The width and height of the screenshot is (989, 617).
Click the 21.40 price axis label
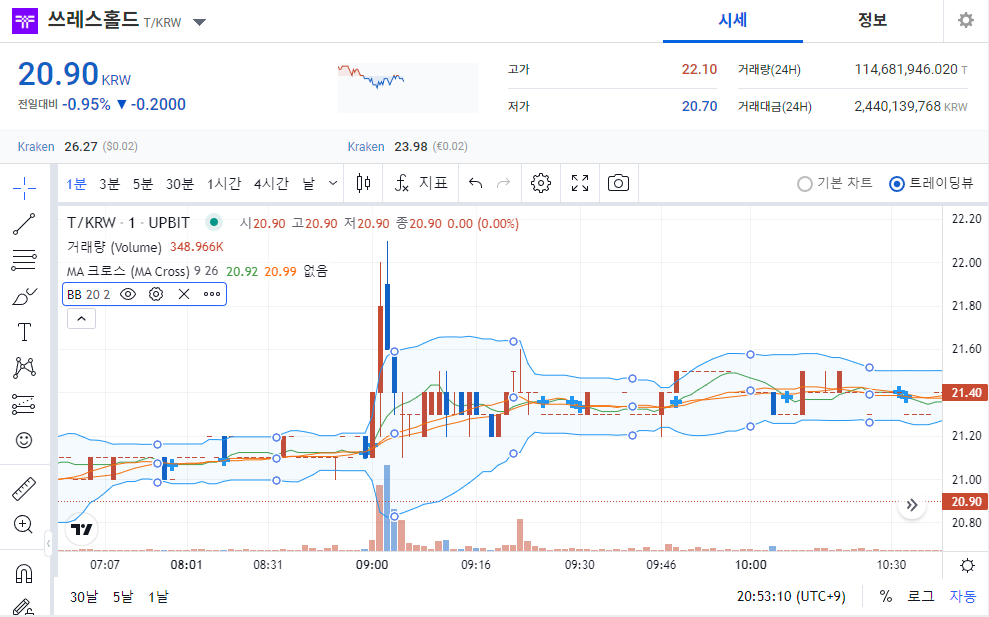point(964,392)
